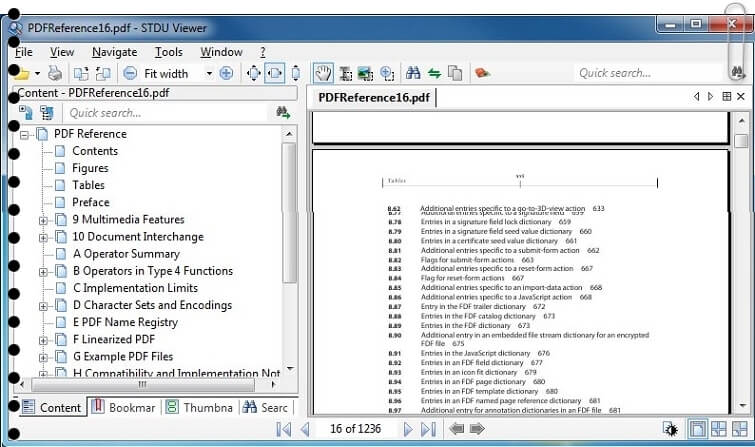Viewport: 755px width, 447px height.
Task: Select the Content tab
Action: click(x=52, y=408)
